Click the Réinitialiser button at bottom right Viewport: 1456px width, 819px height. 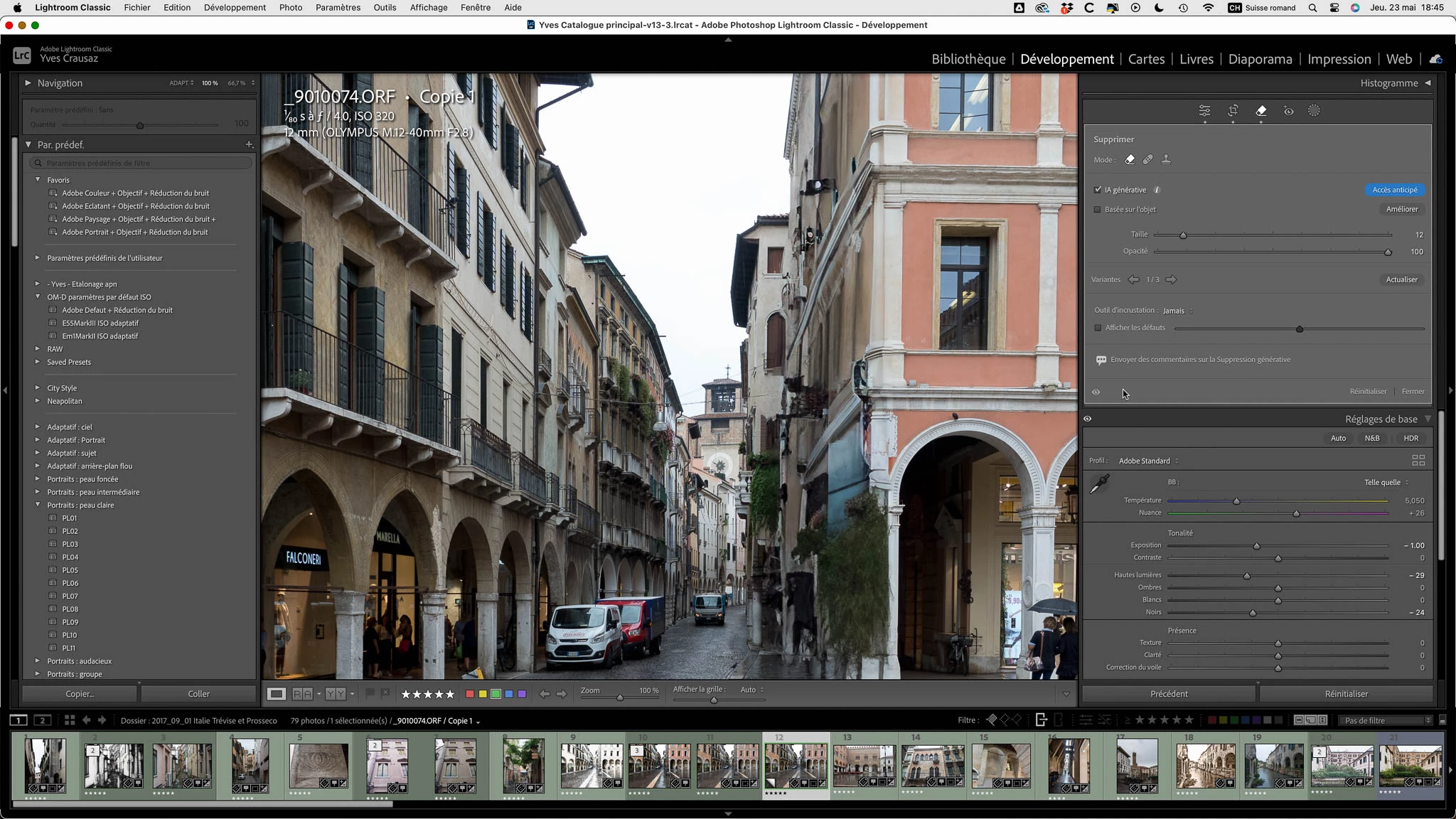1346,694
